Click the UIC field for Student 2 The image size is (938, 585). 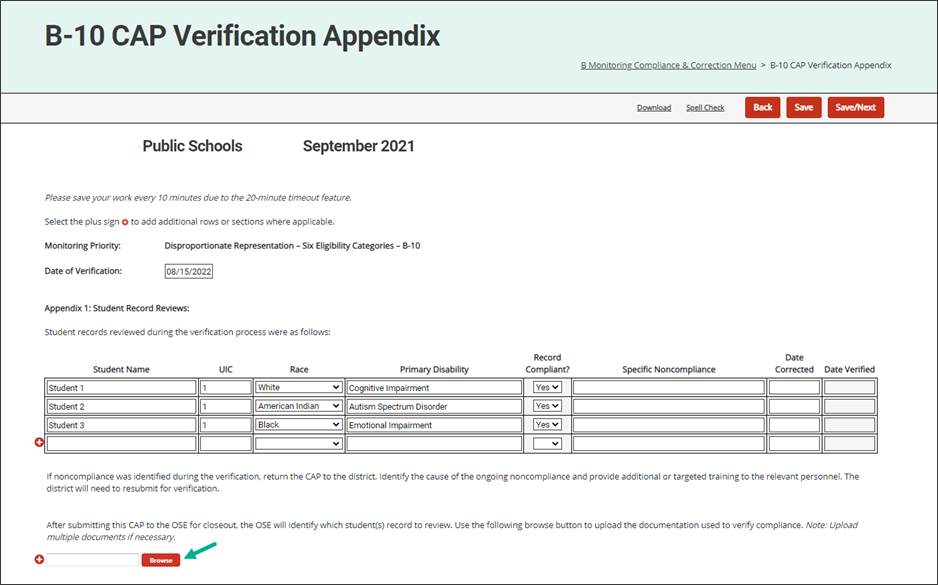pos(226,406)
